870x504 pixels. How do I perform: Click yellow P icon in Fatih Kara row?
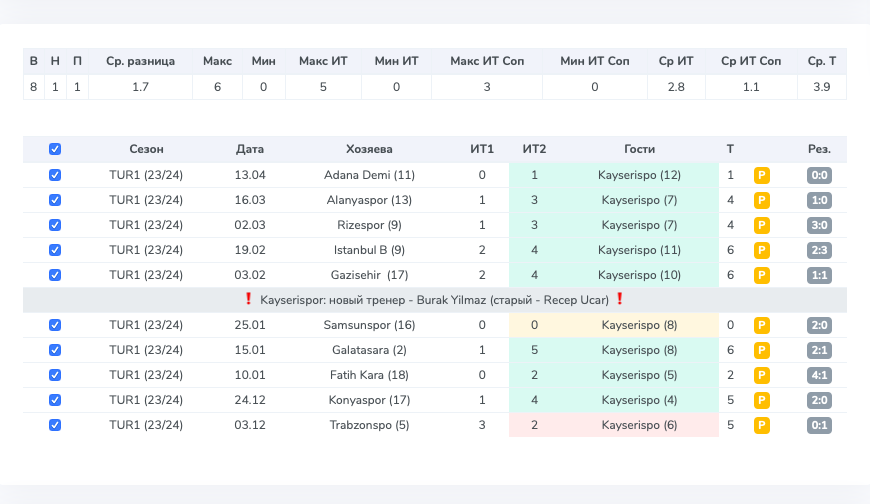(762, 375)
